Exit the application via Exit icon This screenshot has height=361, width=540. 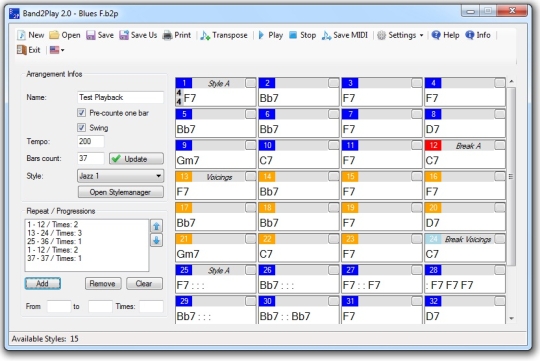click(x=22, y=50)
